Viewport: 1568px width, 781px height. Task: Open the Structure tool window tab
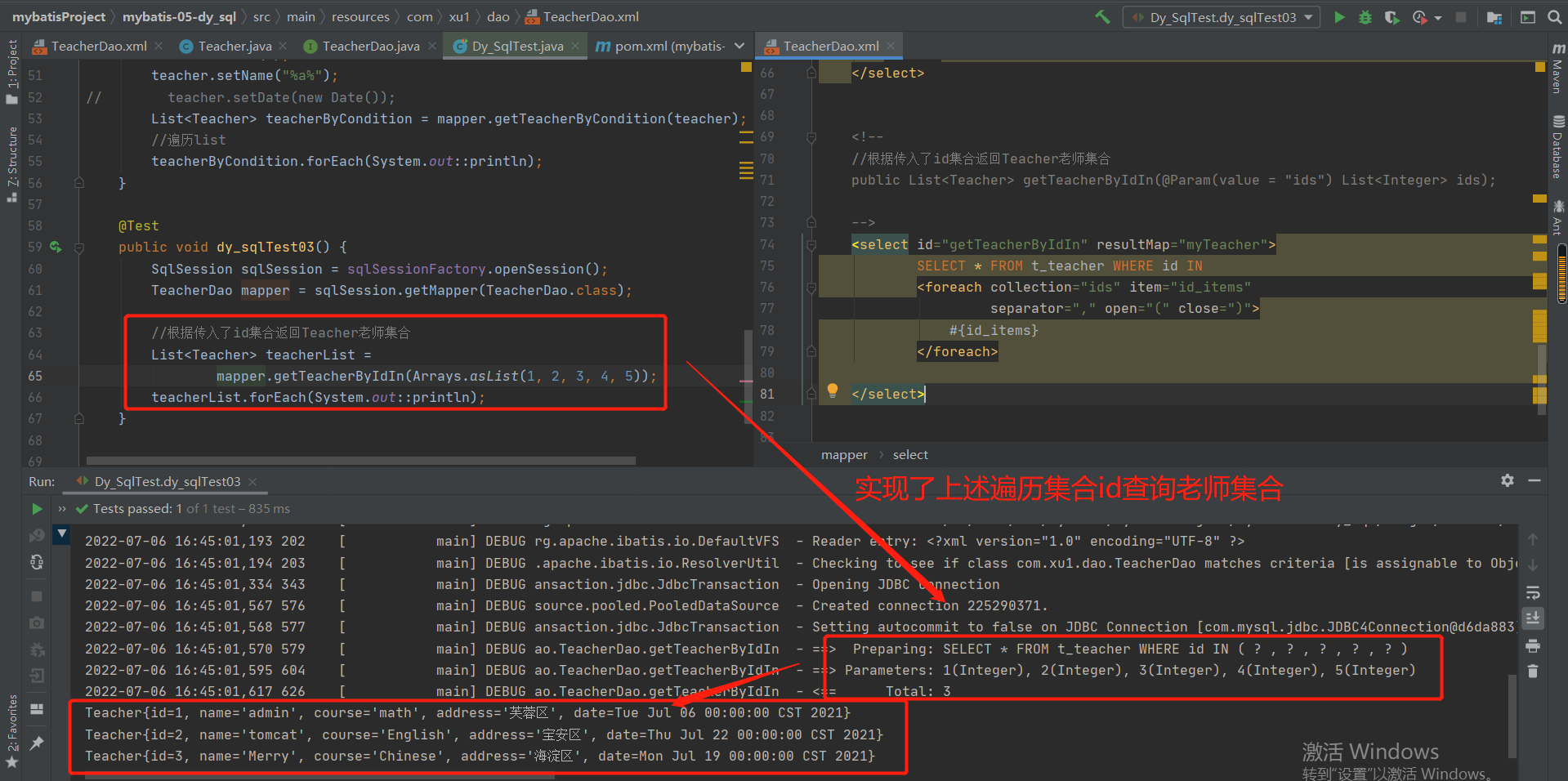click(x=11, y=165)
